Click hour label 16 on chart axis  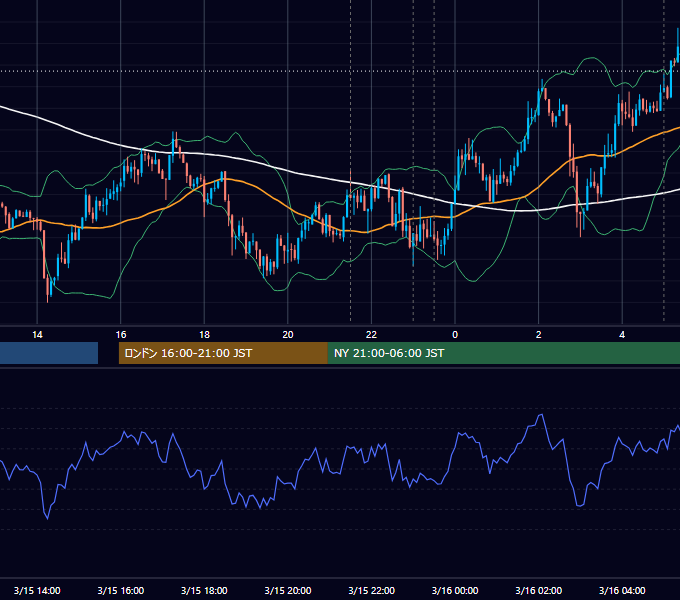[x=121, y=335]
